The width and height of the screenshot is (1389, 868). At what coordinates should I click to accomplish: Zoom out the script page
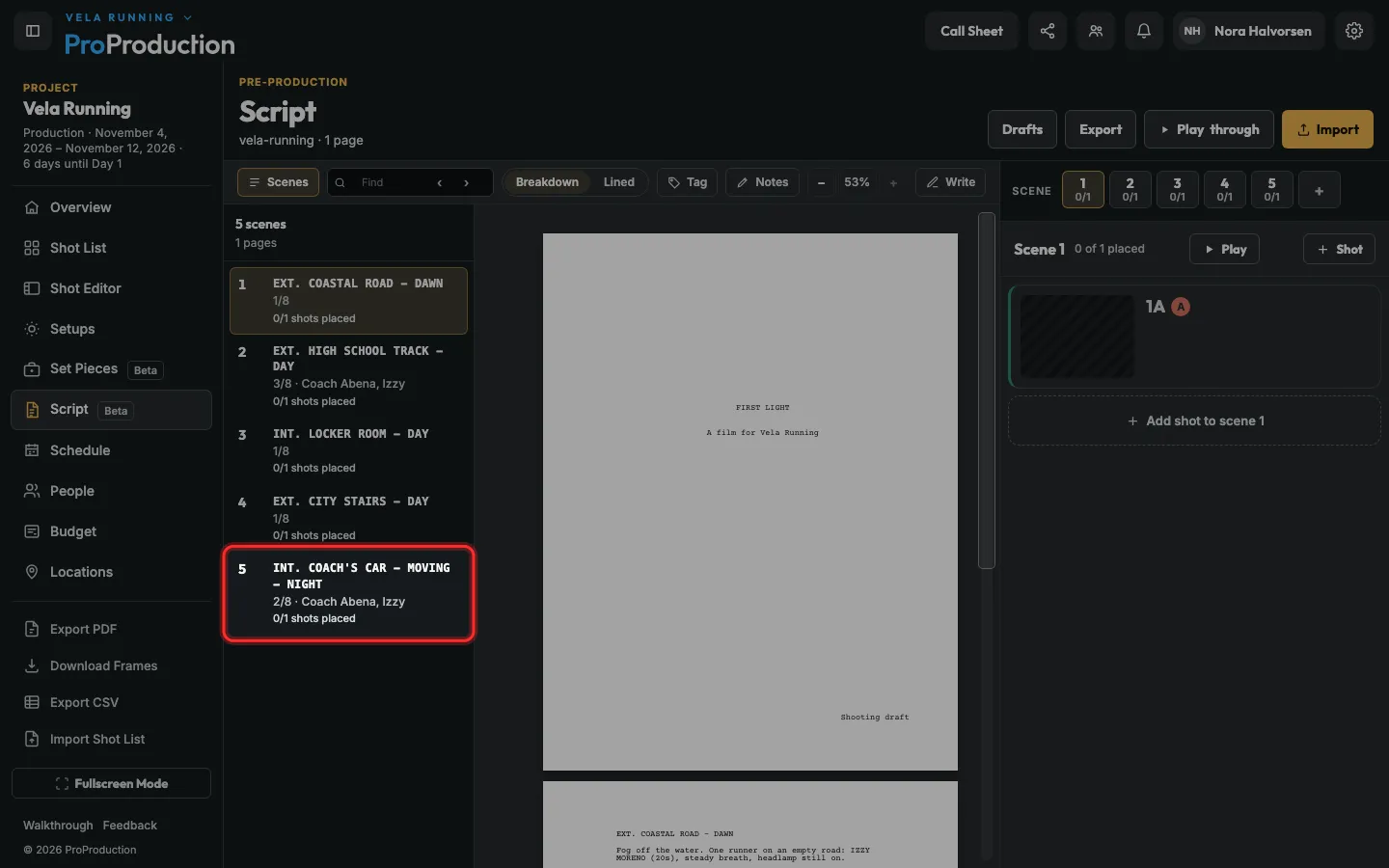click(x=821, y=182)
